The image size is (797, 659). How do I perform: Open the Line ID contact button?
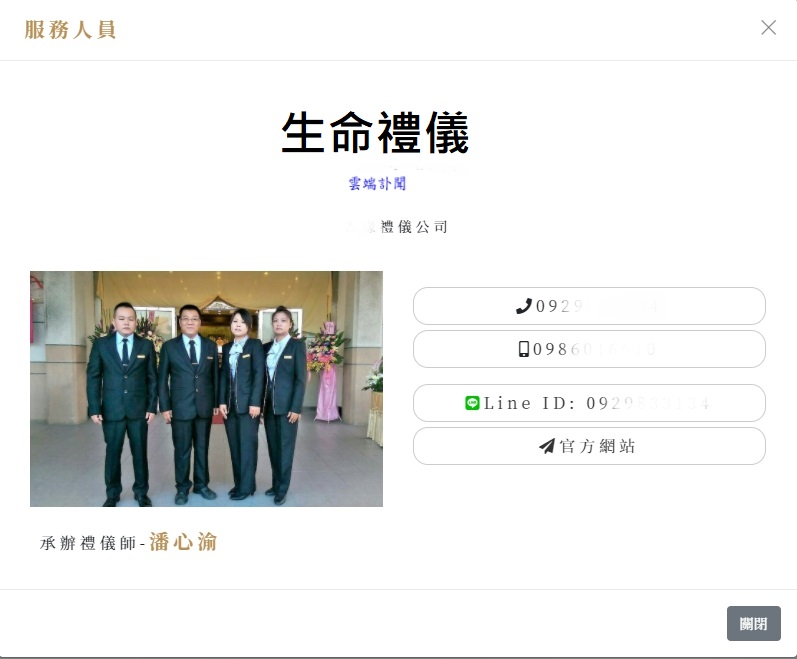(589, 403)
